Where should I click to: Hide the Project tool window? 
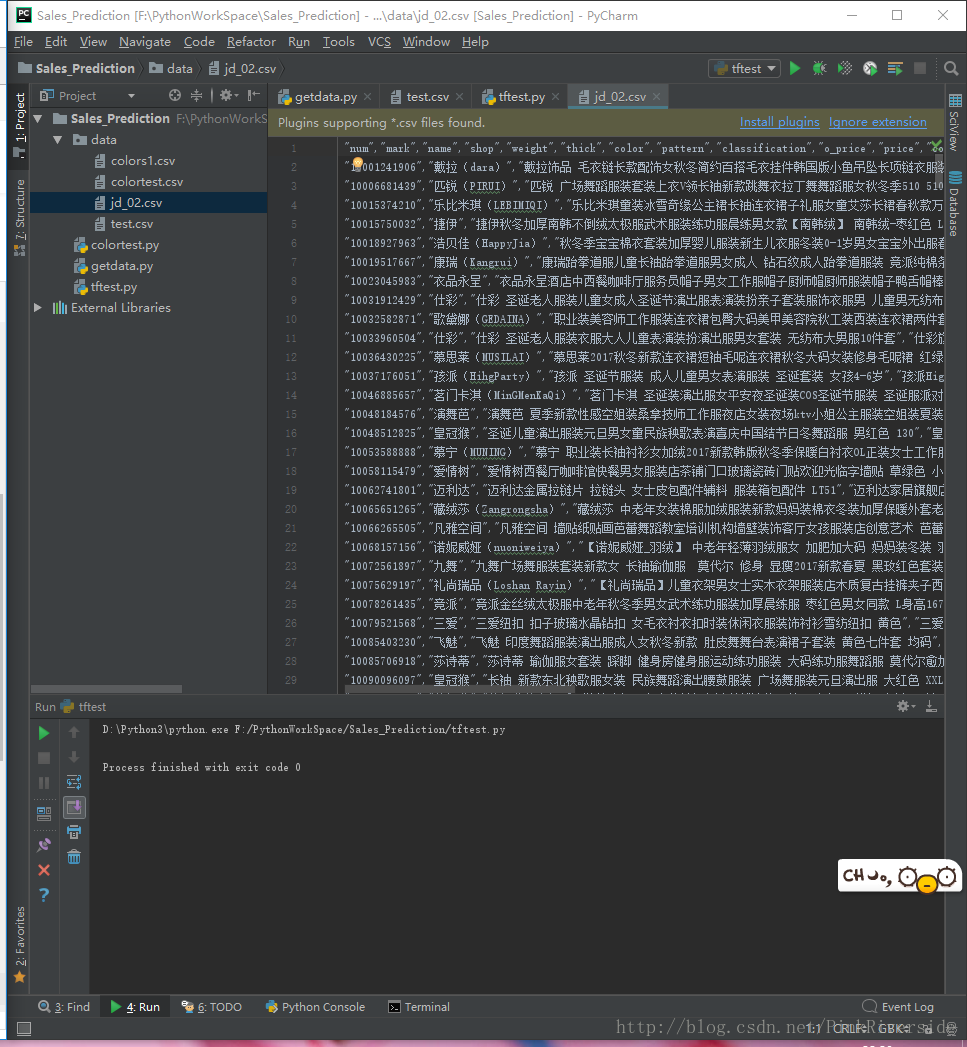point(254,95)
